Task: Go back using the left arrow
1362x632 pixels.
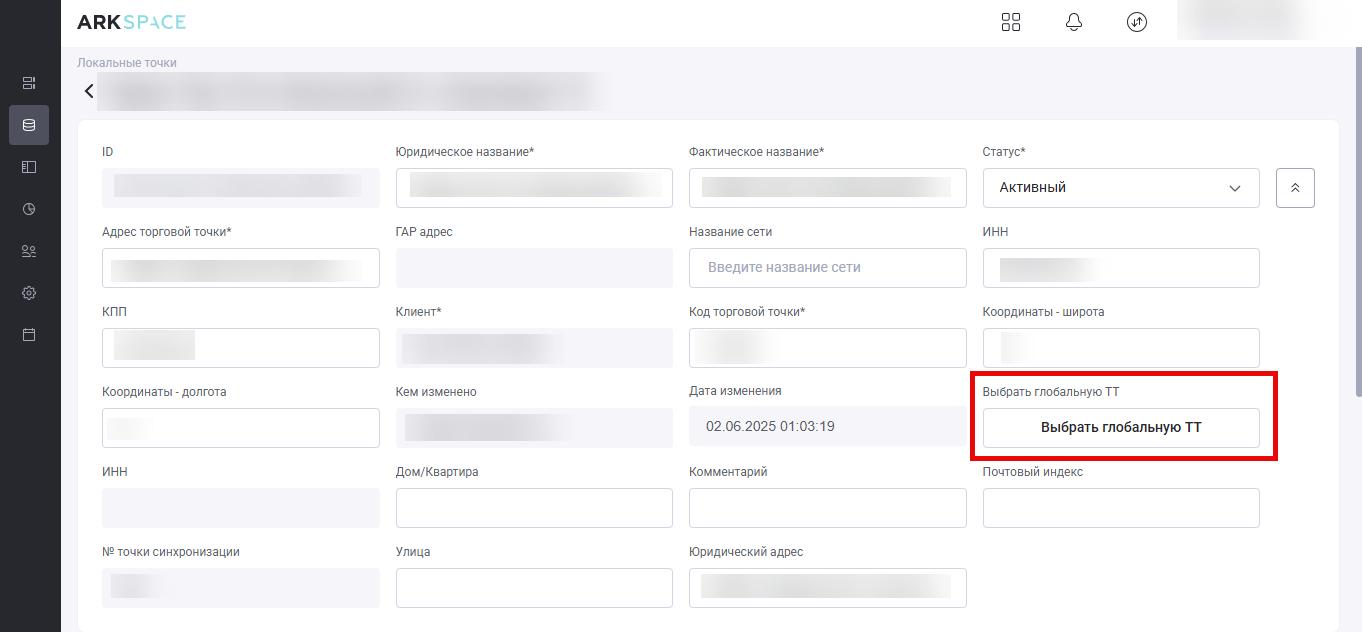Action: click(89, 91)
